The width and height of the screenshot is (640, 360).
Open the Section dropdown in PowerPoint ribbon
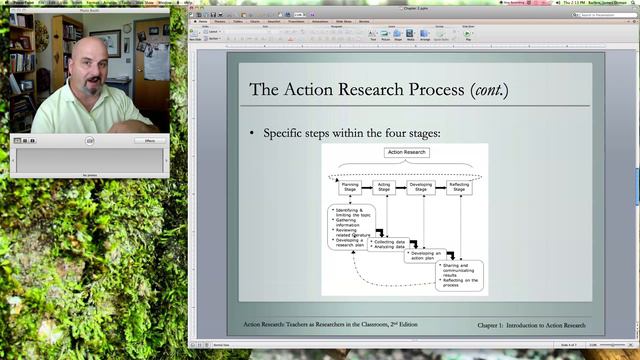coord(213,38)
